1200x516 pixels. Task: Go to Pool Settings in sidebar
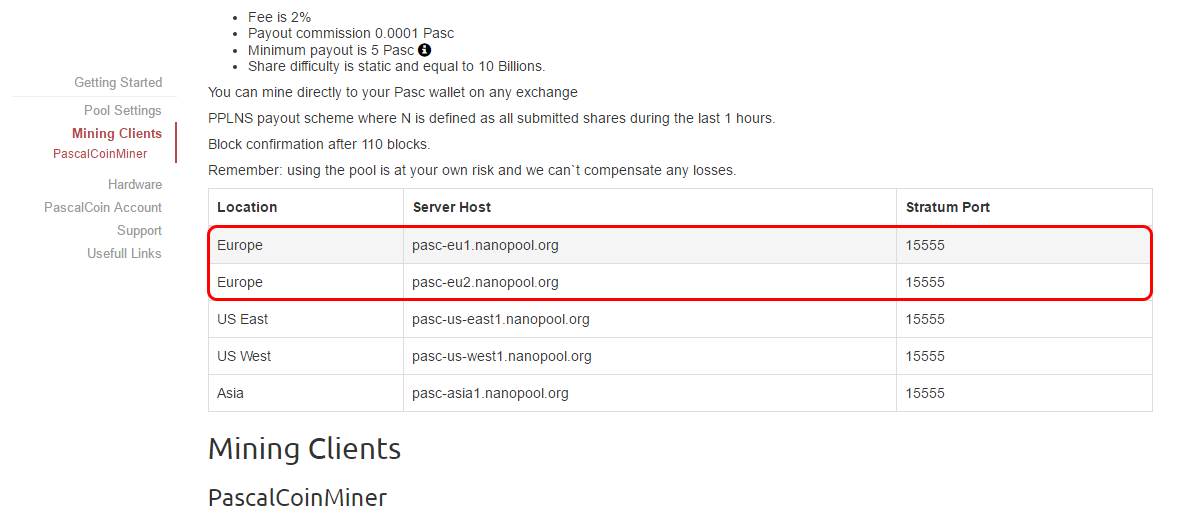(123, 110)
